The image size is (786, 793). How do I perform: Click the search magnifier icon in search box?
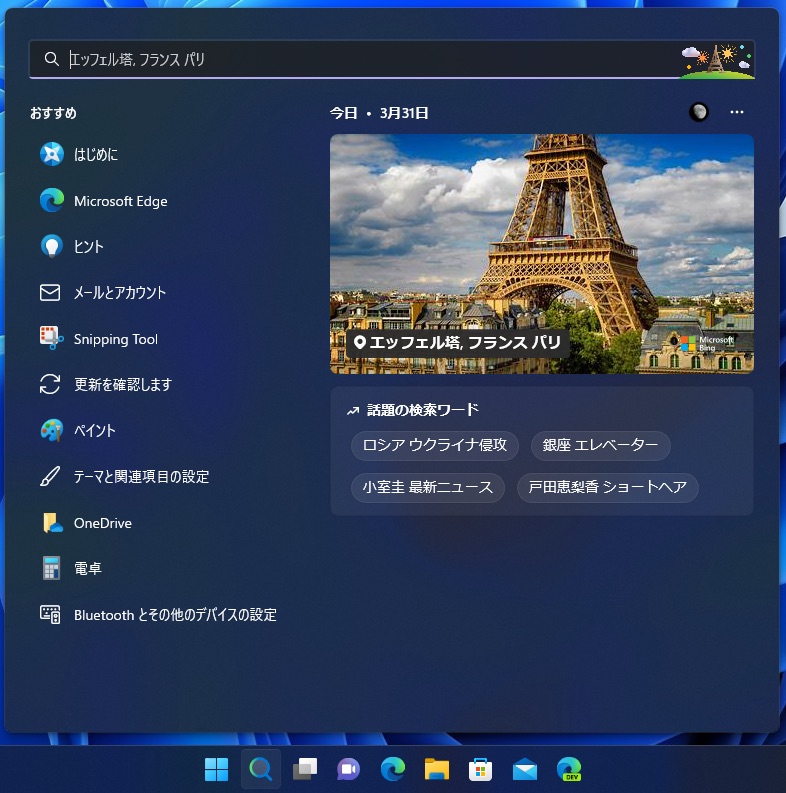(x=52, y=59)
